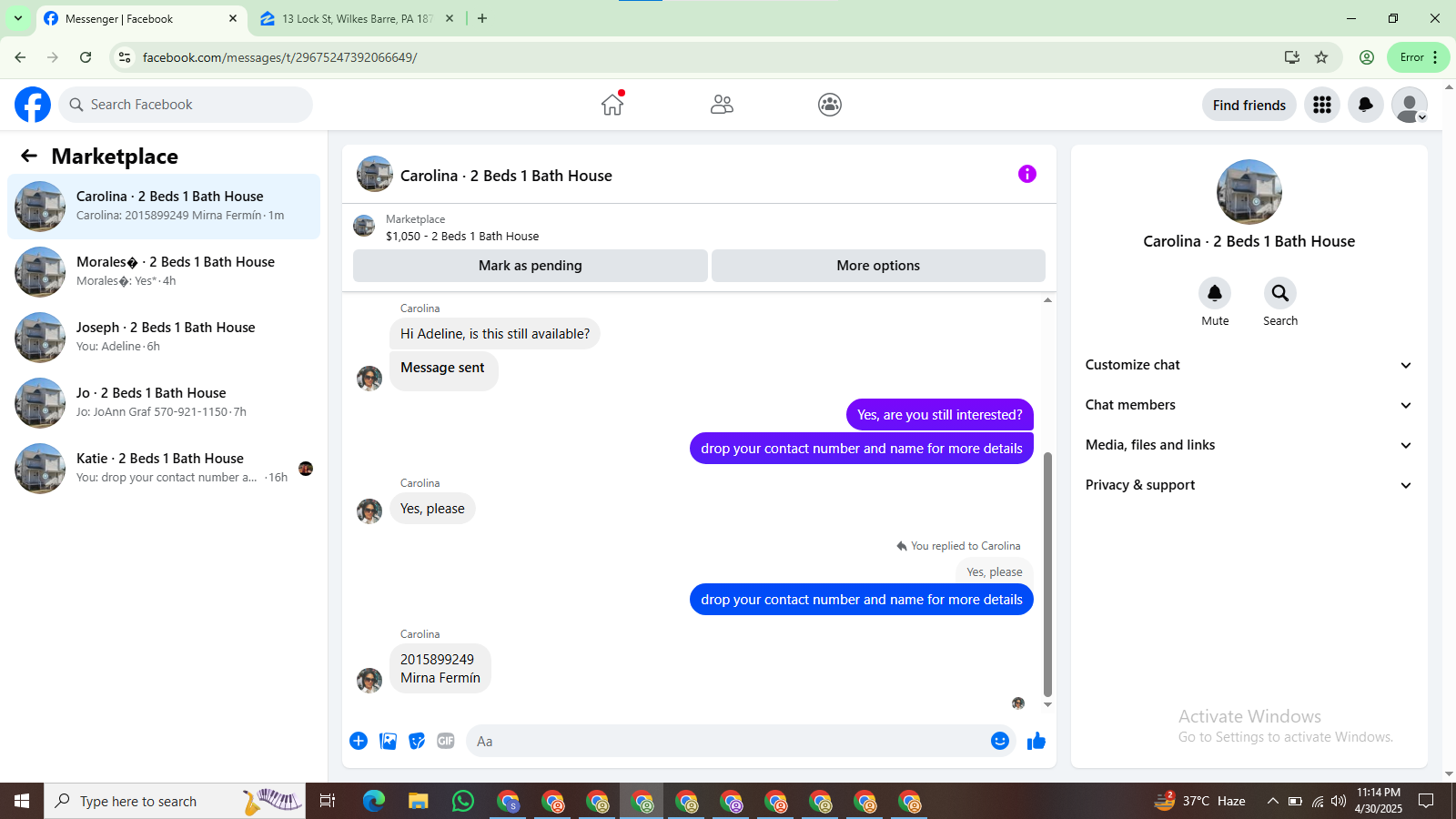1456x819 pixels.
Task: Open Task View on taskbar
Action: [x=328, y=801]
